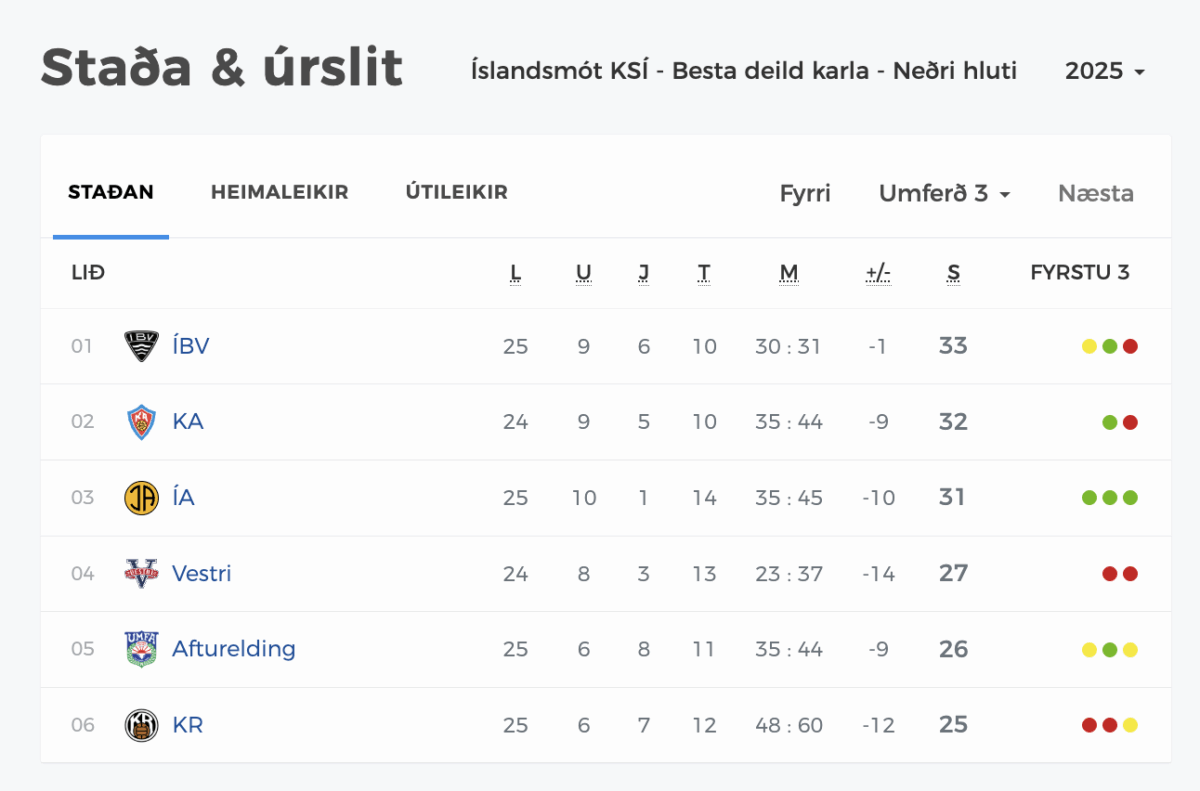This screenshot has width=1200, height=791.
Task: Click the Afturelding club logo
Action: pos(141,649)
